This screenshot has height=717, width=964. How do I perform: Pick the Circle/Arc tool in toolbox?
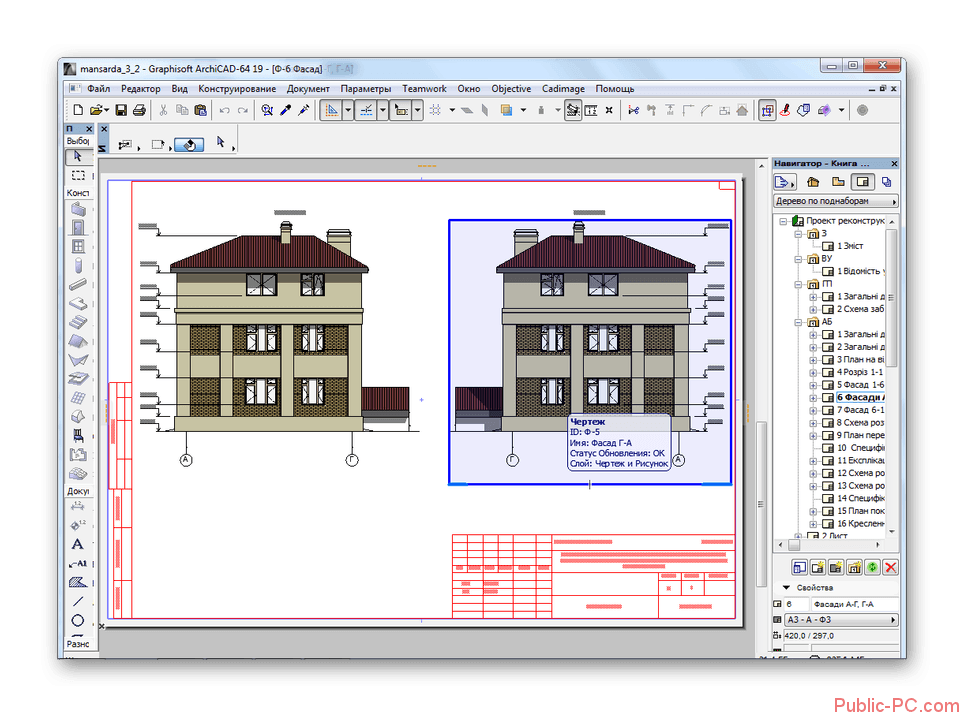tap(77, 620)
